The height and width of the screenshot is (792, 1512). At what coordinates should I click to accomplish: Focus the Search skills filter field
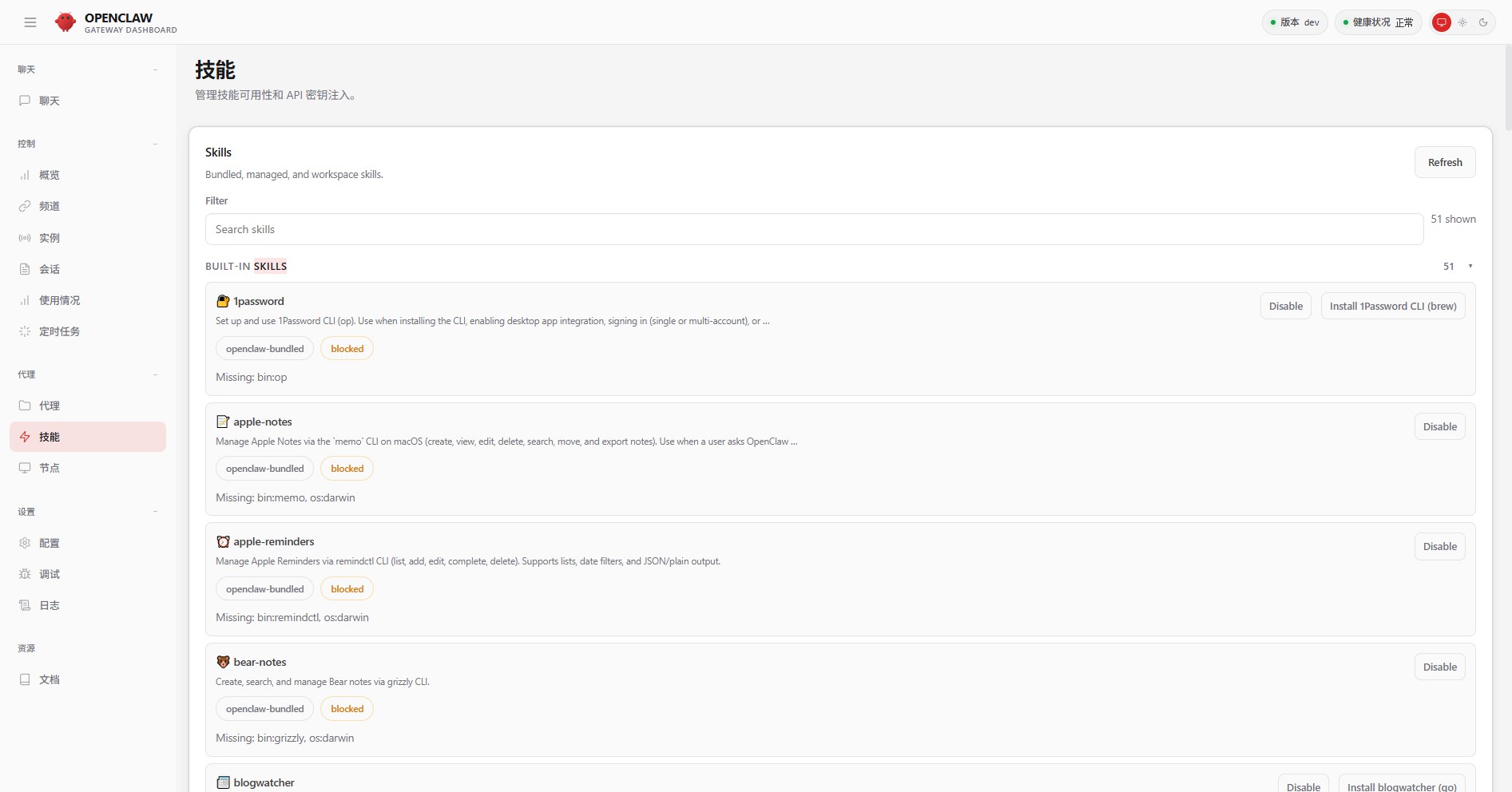pos(814,229)
